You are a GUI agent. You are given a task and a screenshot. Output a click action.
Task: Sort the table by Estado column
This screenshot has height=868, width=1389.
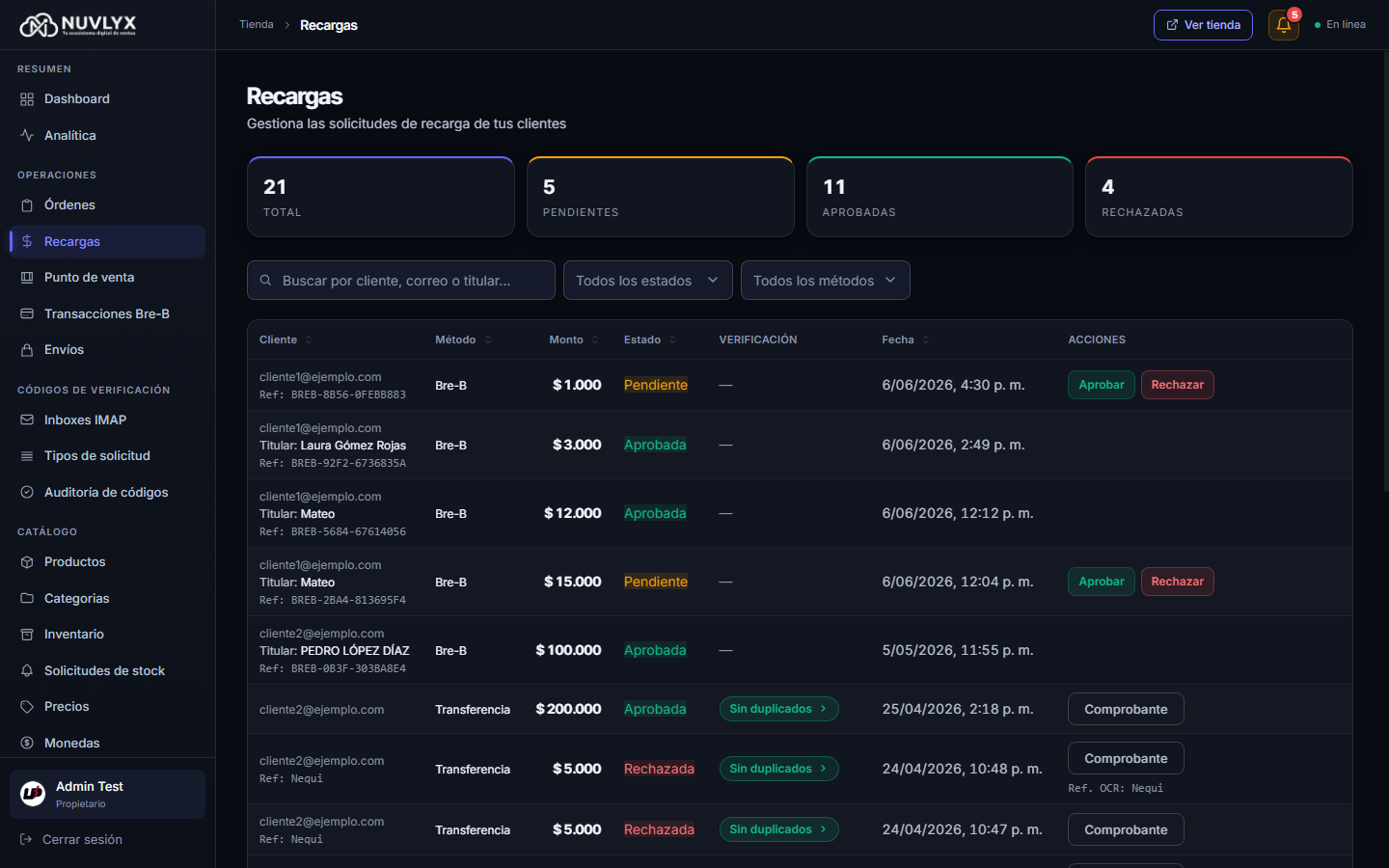[650, 339]
